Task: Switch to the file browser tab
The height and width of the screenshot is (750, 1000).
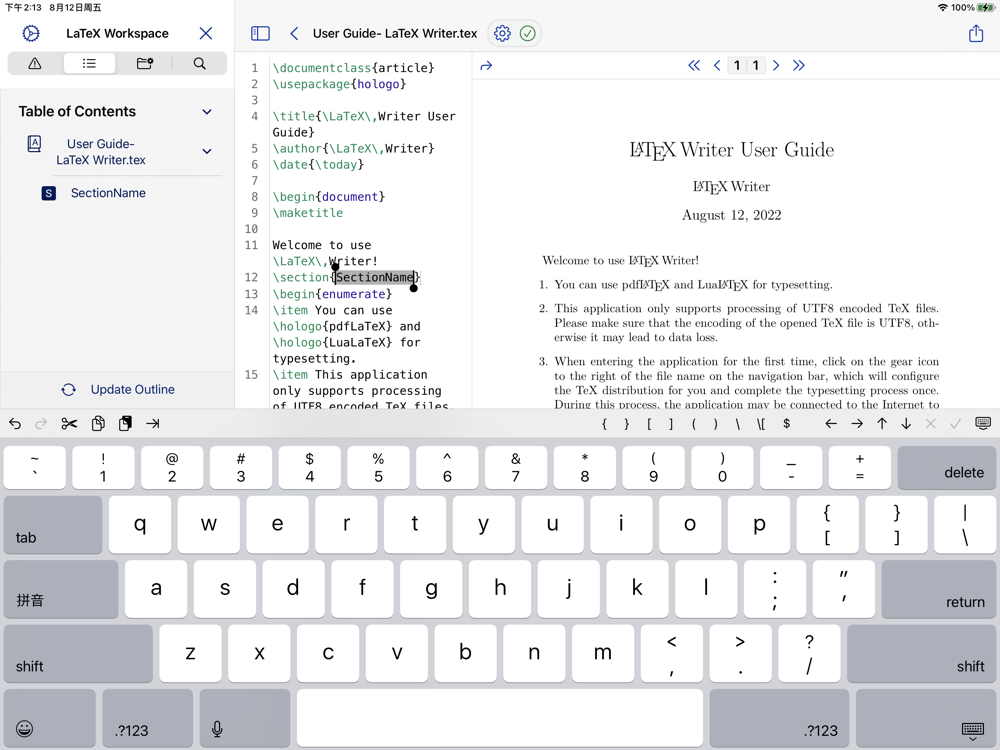Action: (145, 63)
